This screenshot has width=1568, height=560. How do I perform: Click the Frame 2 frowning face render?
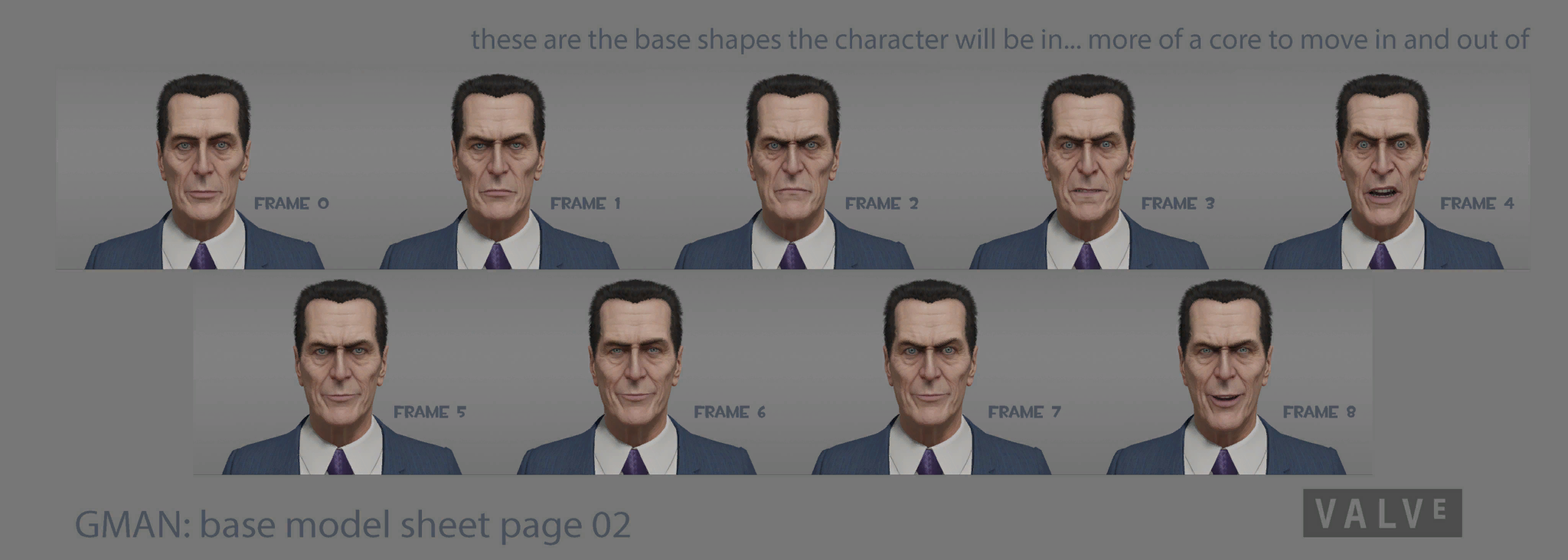[793, 171]
